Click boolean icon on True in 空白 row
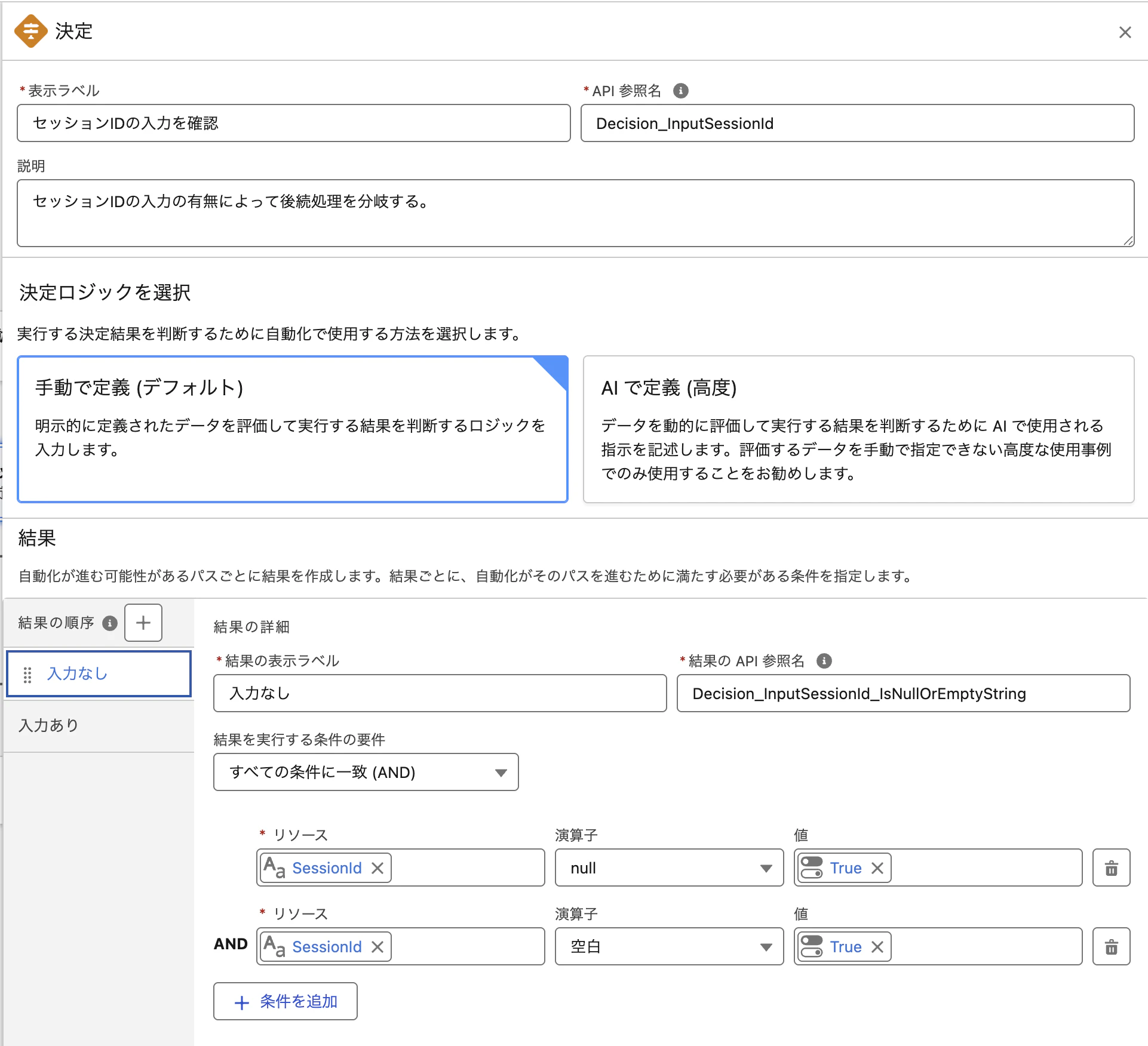The height and width of the screenshot is (1046, 1148). (x=812, y=947)
